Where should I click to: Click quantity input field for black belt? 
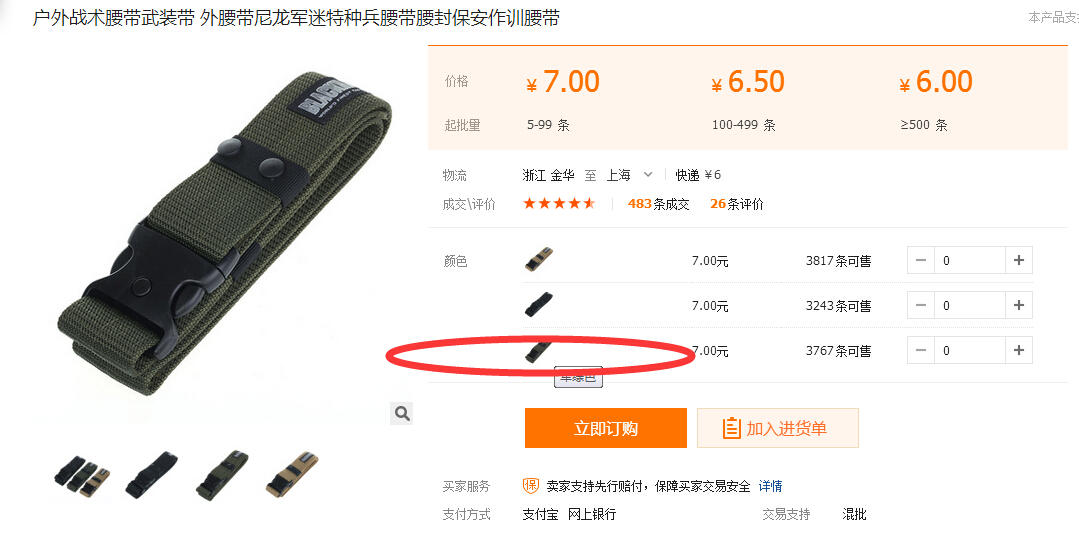(970, 305)
